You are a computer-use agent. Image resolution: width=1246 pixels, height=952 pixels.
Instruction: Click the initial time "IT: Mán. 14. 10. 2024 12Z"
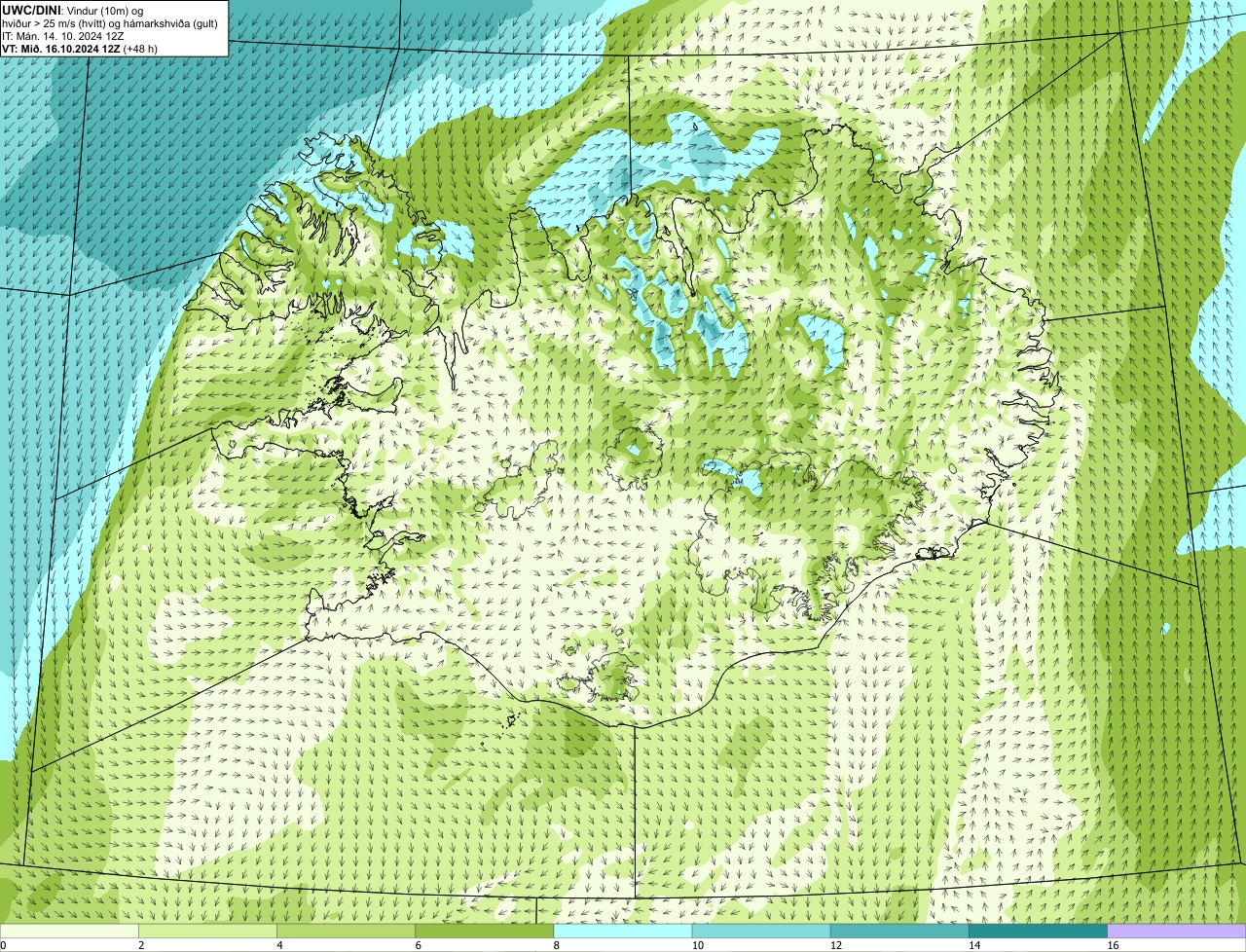click(63, 35)
